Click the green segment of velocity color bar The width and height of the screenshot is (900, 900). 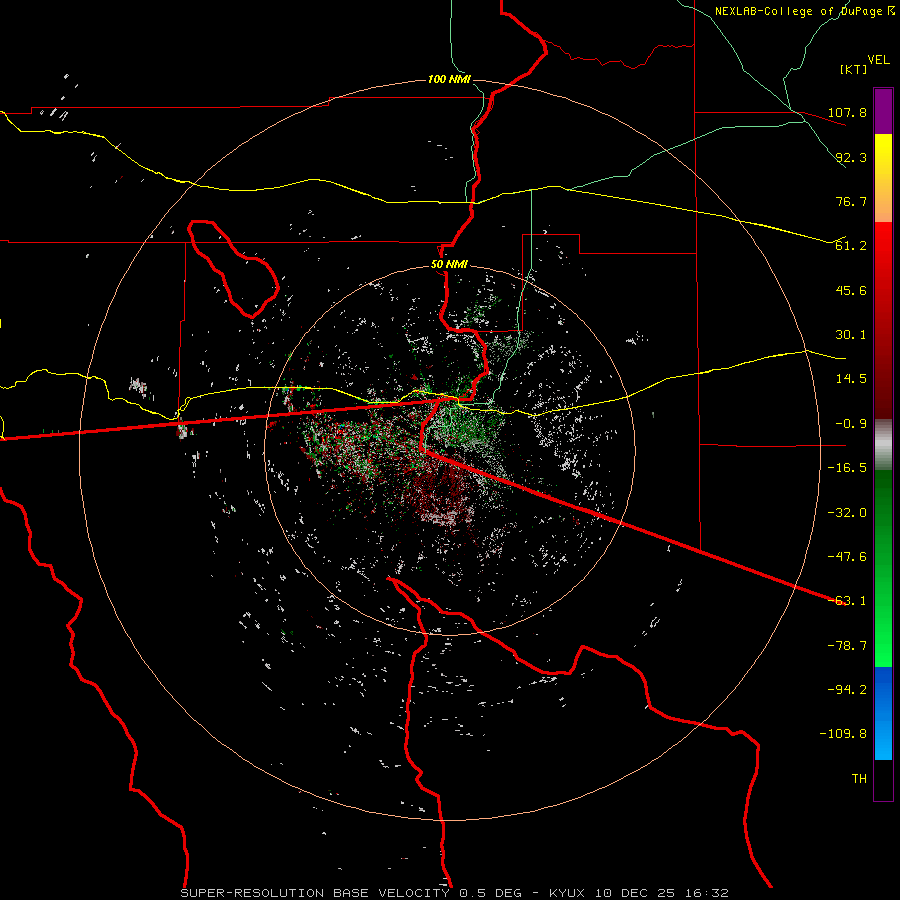point(883,568)
